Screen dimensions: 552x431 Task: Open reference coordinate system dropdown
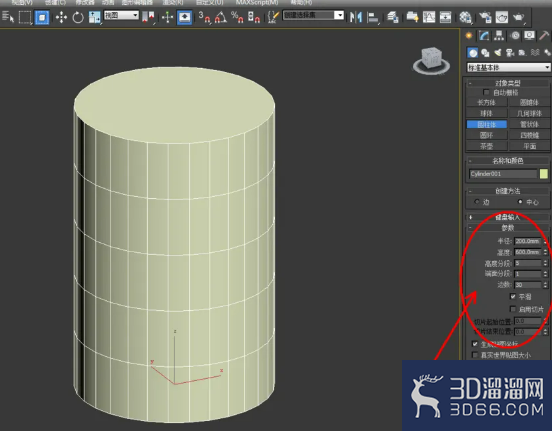click(x=121, y=15)
